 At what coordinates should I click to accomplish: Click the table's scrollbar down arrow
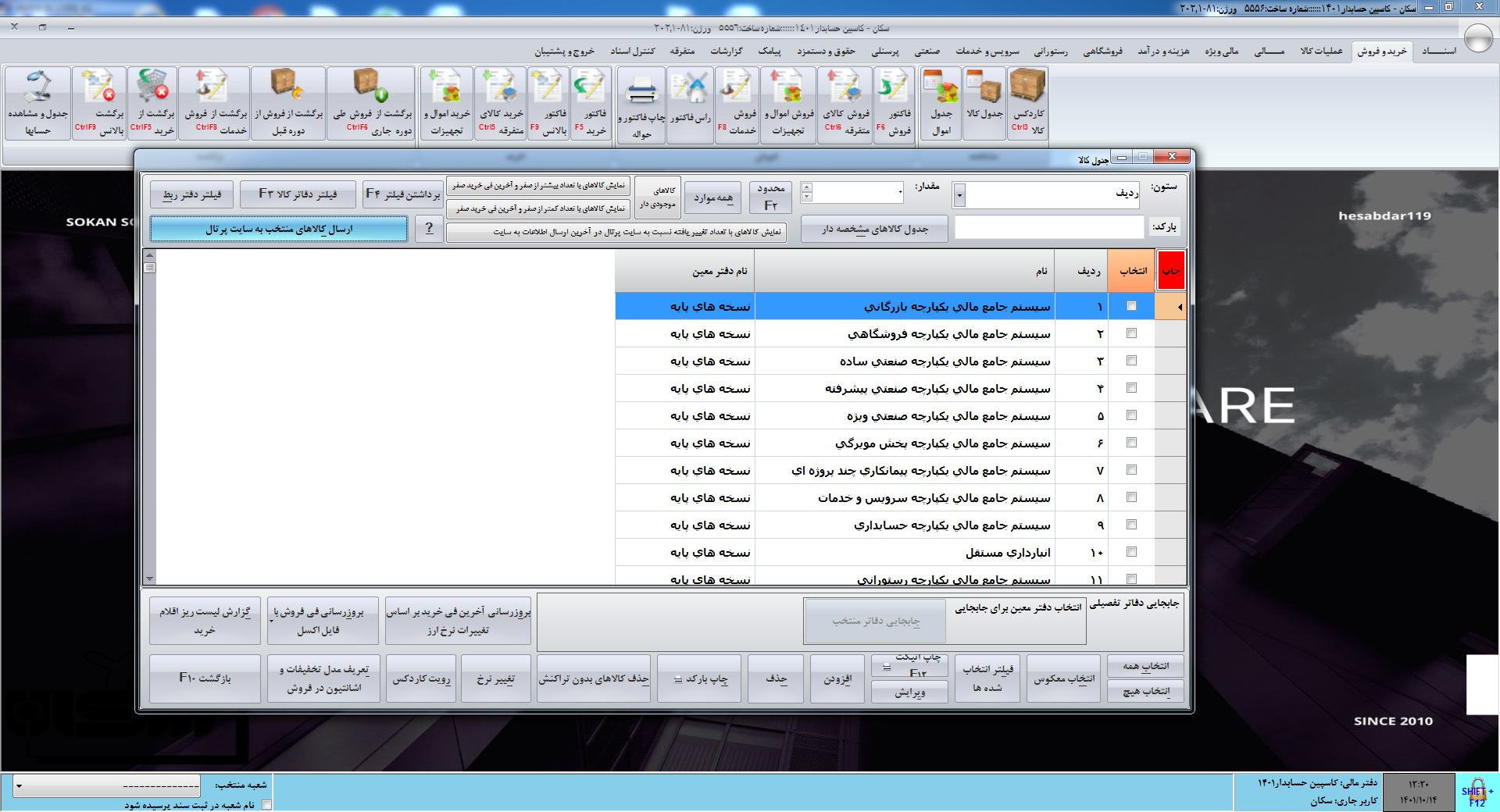click(x=149, y=579)
